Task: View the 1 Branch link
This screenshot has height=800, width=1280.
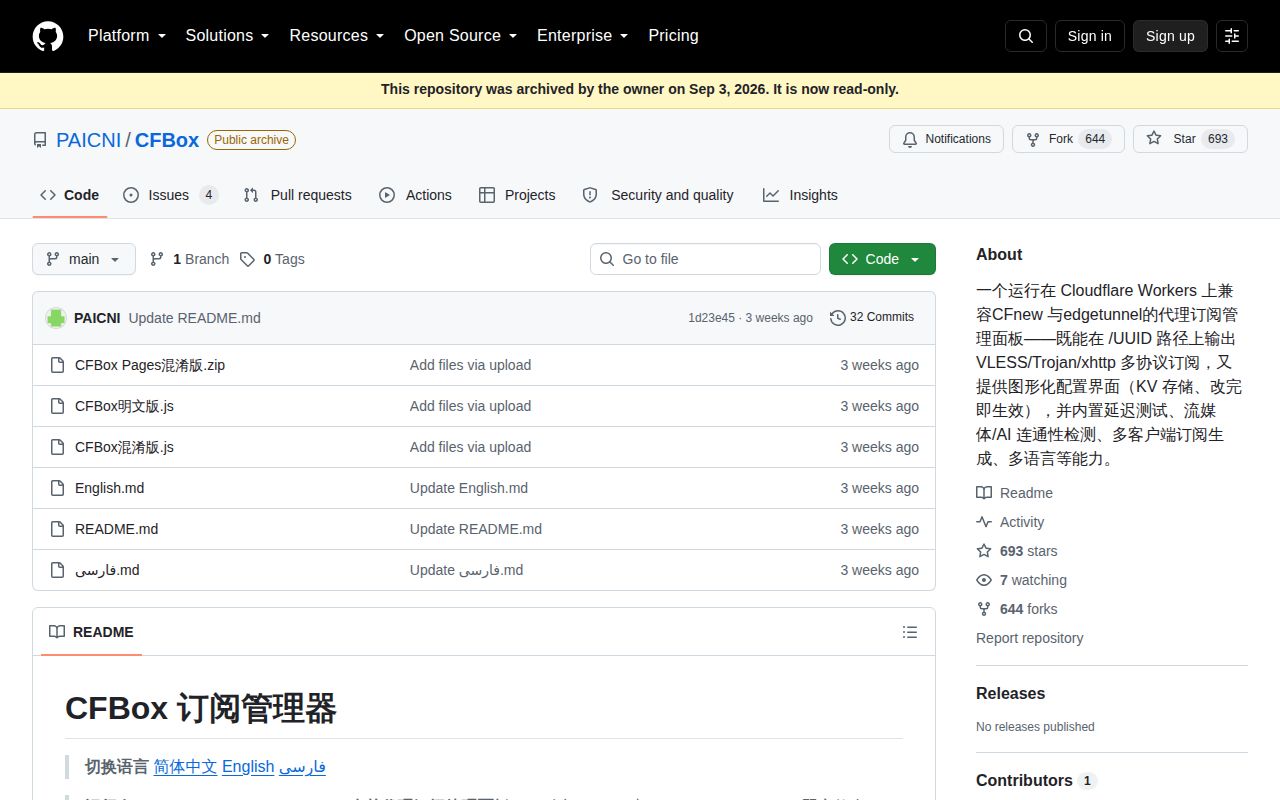Action: click(189, 259)
